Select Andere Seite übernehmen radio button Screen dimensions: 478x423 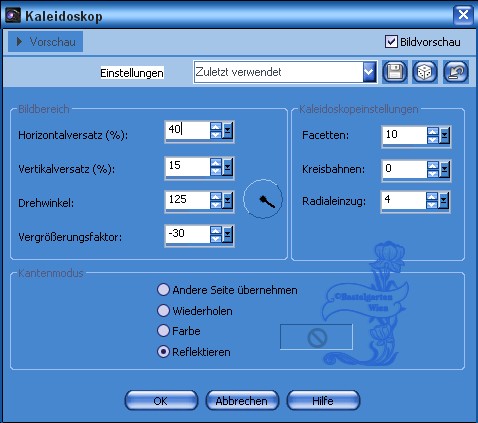tap(163, 290)
